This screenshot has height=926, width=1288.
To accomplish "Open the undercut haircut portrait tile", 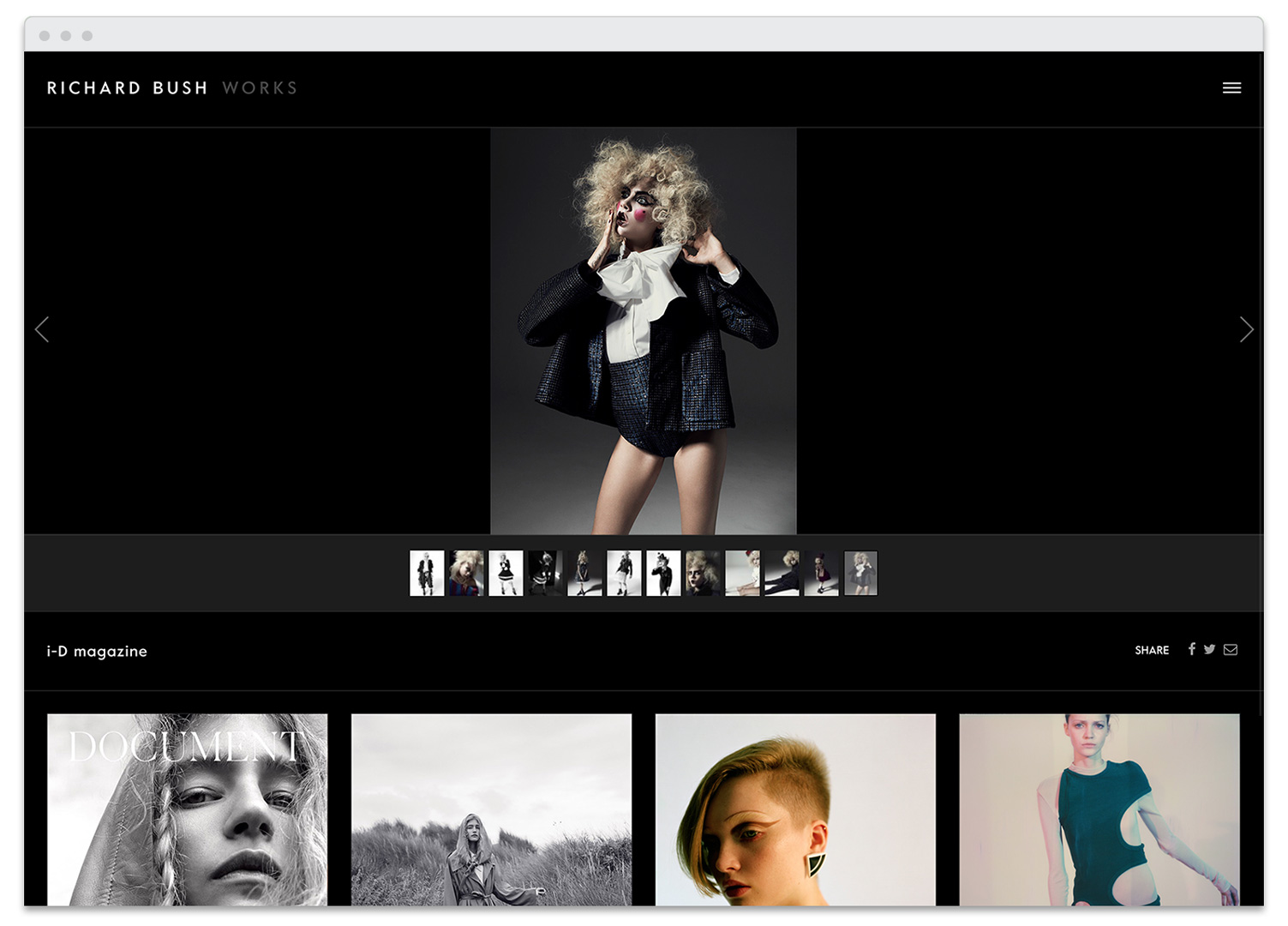I will click(795, 809).
